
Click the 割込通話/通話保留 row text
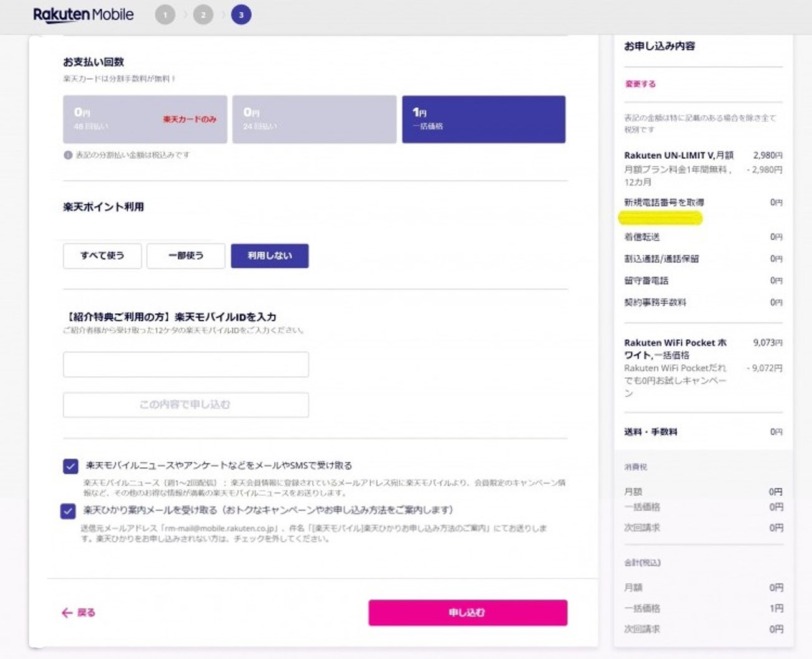pyautogui.click(x=661, y=259)
